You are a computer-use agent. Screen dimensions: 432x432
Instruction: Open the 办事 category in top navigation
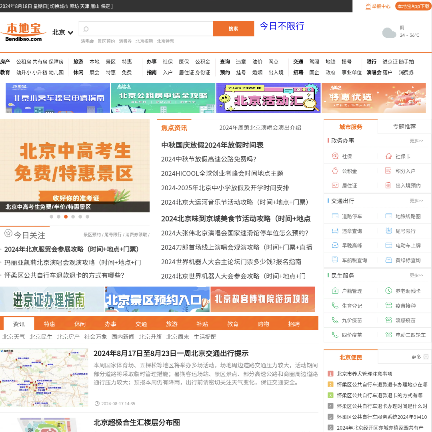coord(151,62)
